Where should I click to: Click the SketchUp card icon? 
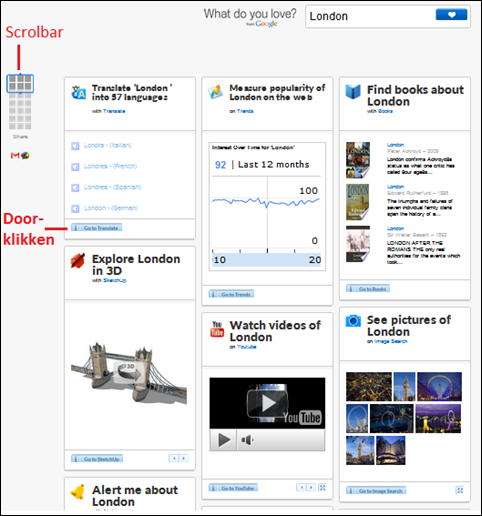pos(78,261)
